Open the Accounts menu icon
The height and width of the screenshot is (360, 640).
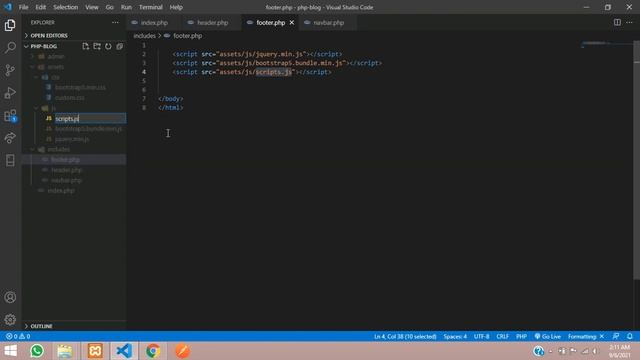[x=10, y=297]
